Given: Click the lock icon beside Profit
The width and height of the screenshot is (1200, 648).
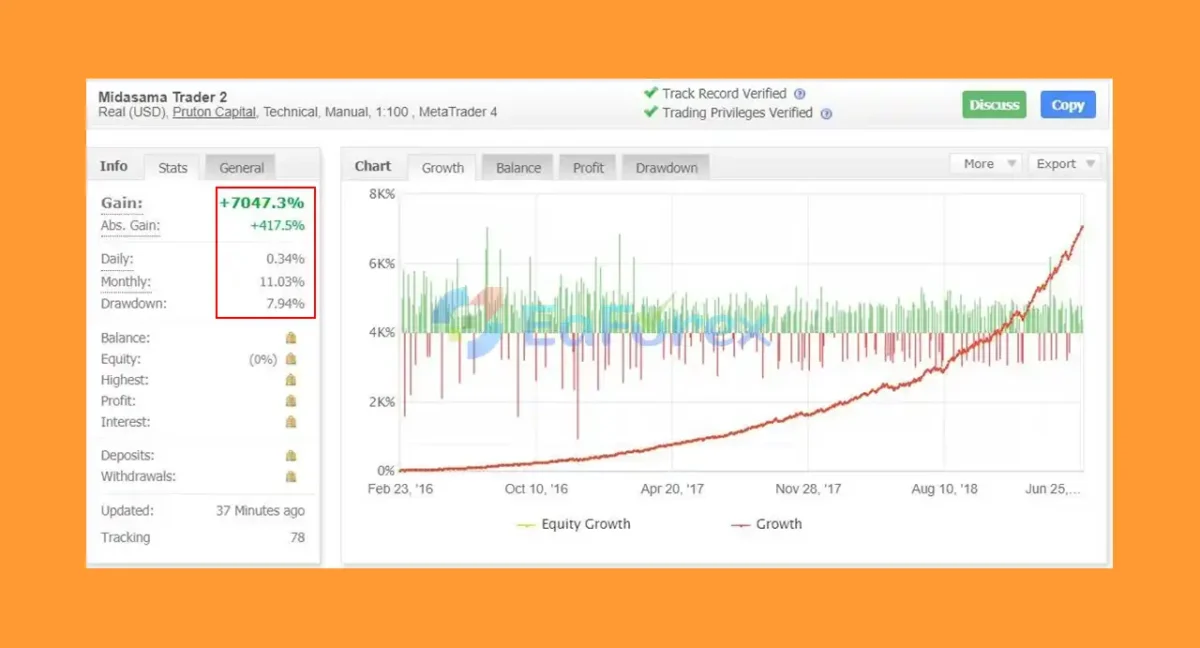Looking at the screenshot, I should coord(291,401).
